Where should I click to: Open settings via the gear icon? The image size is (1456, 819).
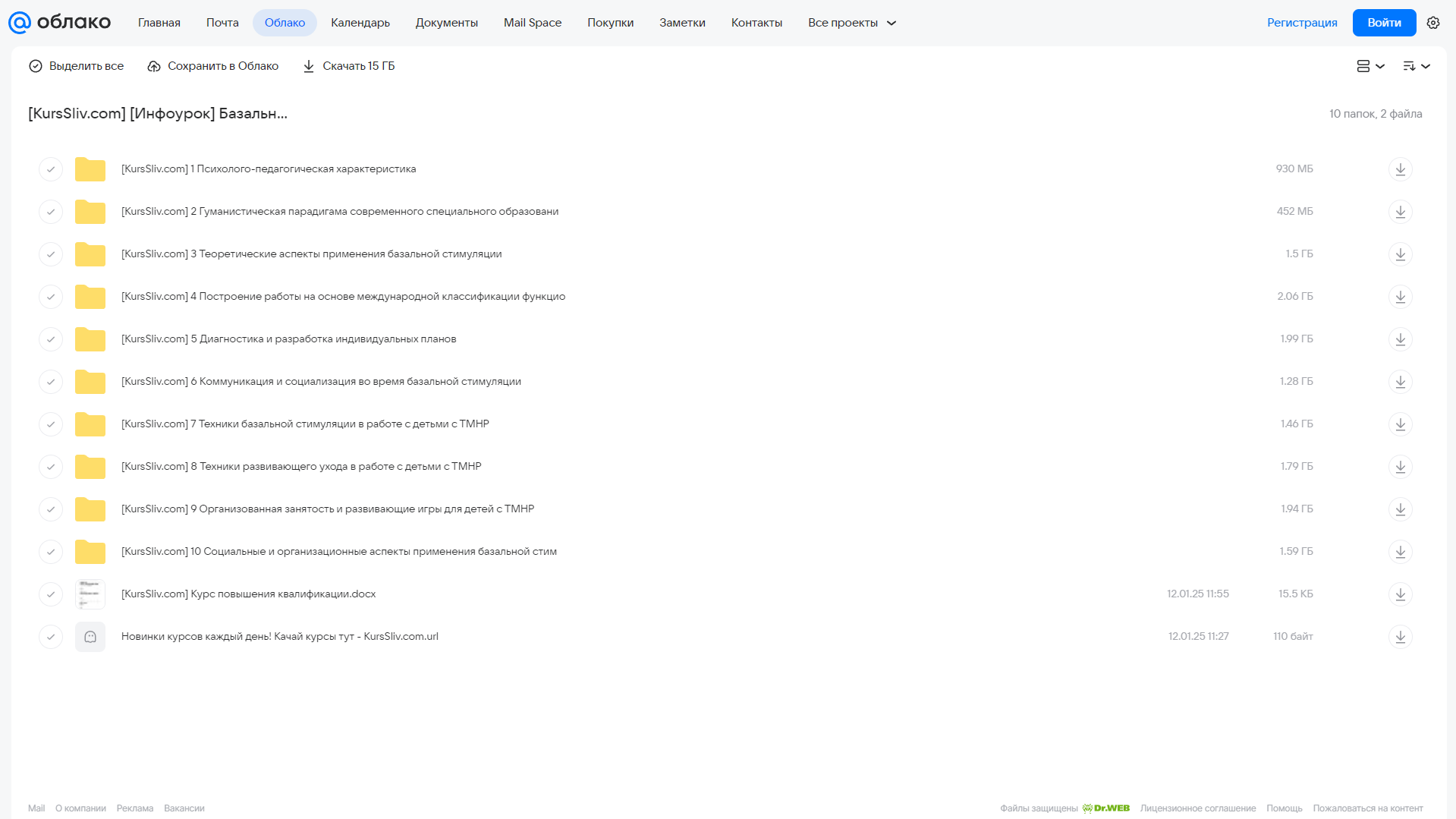point(1433,23)
